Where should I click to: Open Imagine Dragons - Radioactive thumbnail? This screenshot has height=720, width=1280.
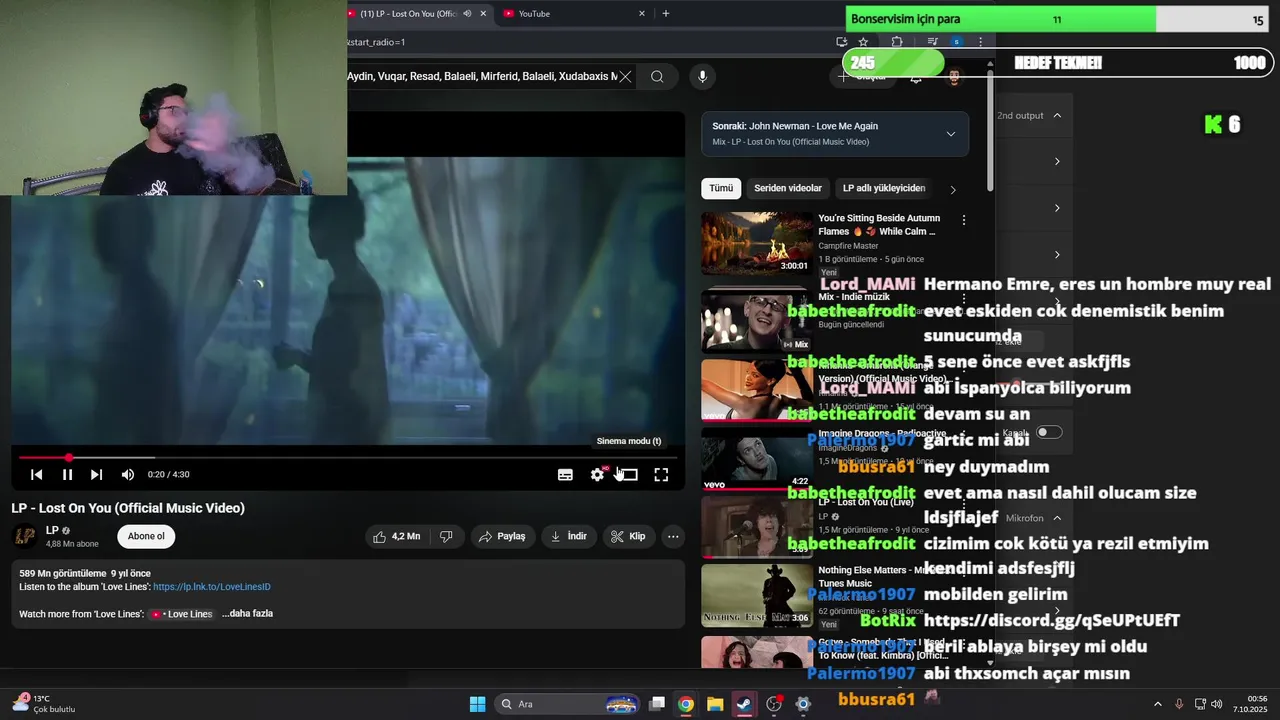point(757,459)
